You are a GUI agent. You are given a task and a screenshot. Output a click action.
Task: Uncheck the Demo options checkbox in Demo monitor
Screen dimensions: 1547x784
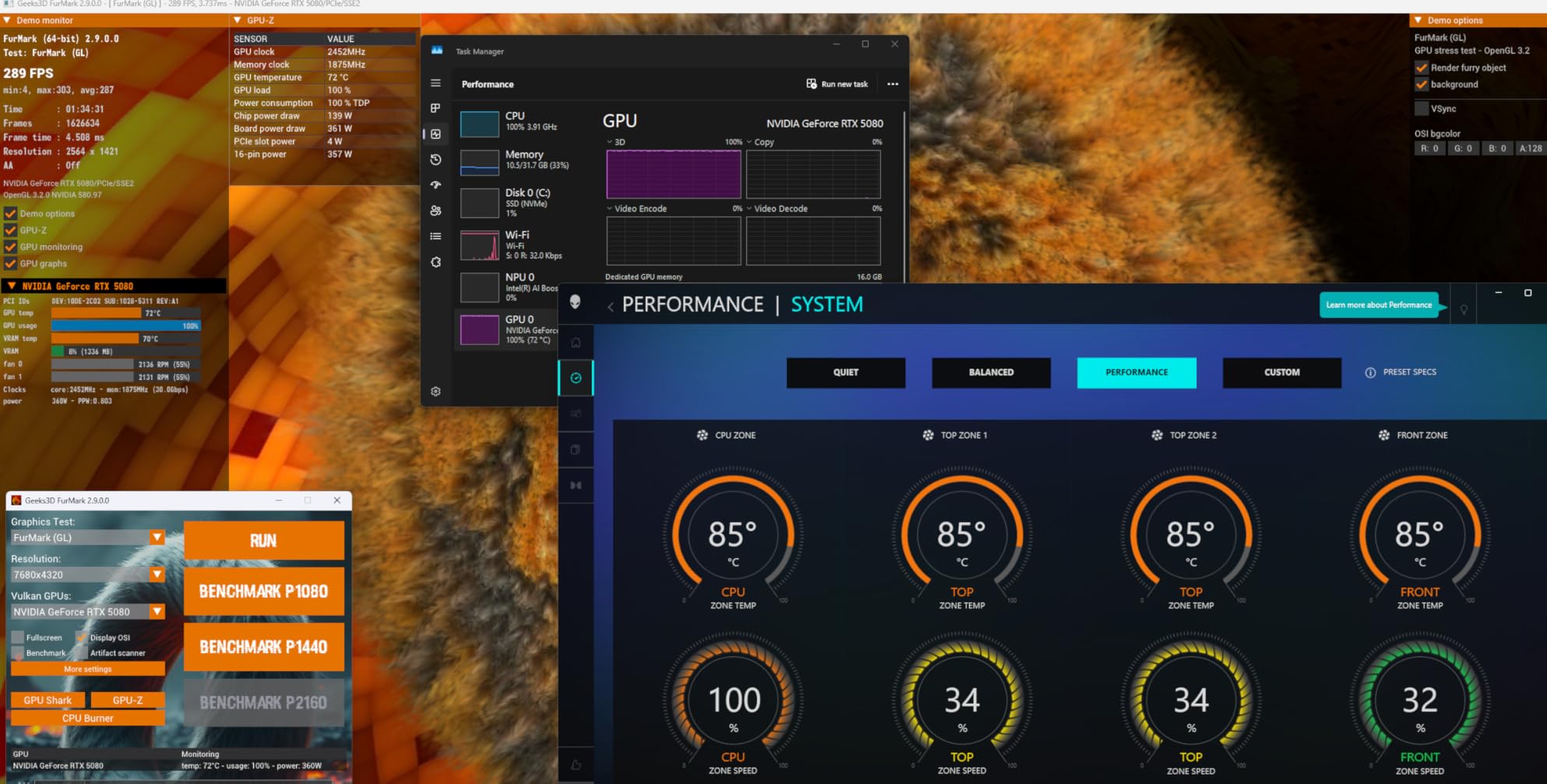click(x=11, y=213)
